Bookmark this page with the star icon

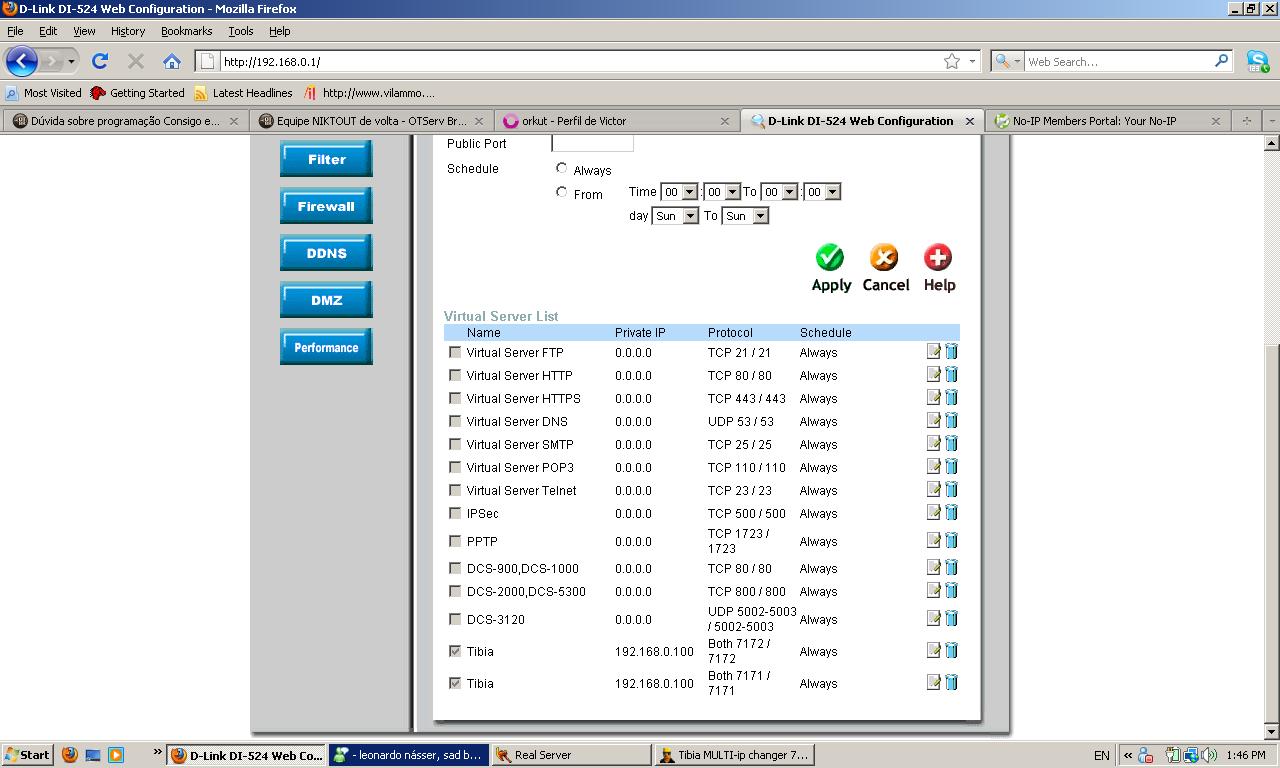click(952, 61)
